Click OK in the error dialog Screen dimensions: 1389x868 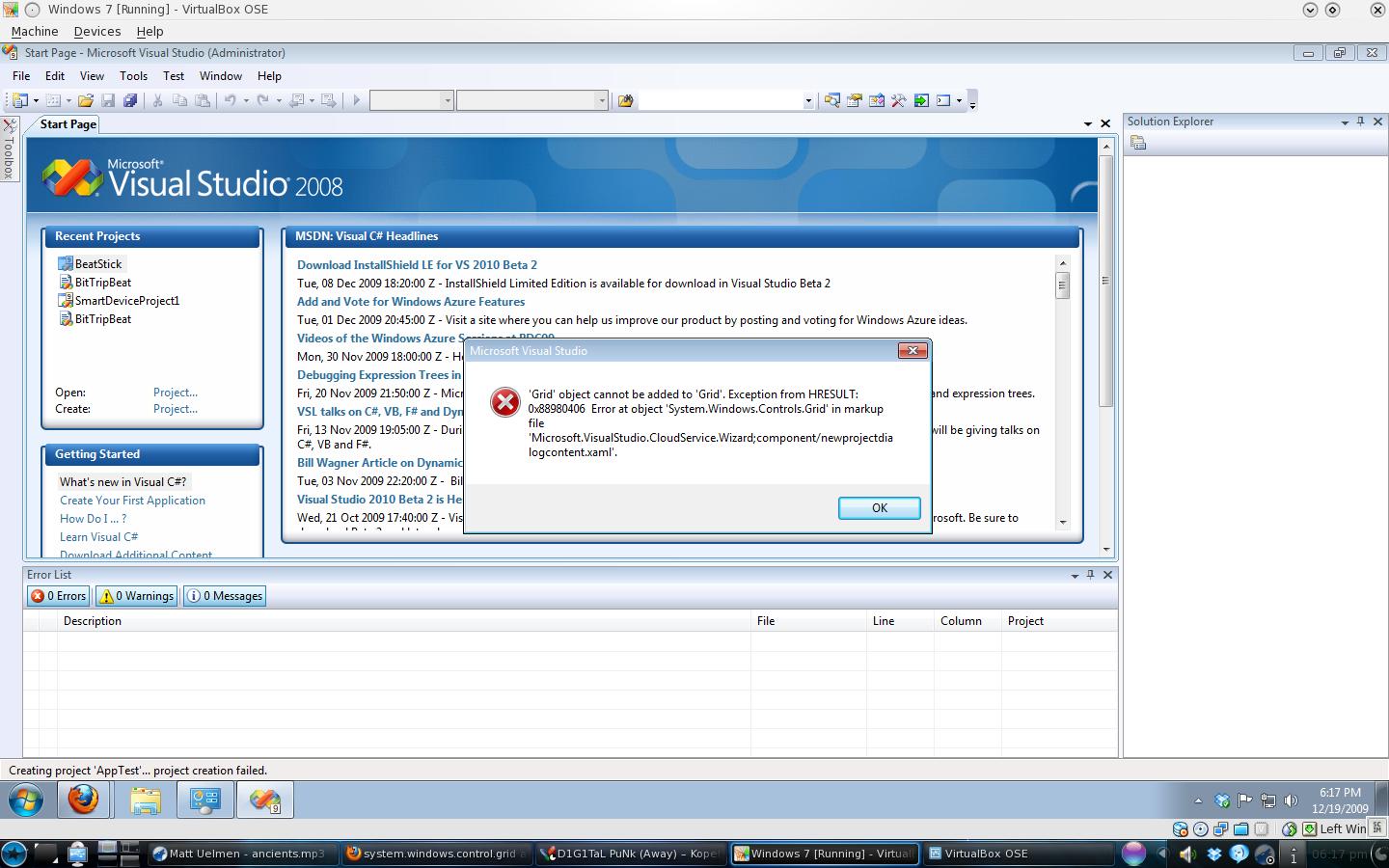click(x=879, y=508)
